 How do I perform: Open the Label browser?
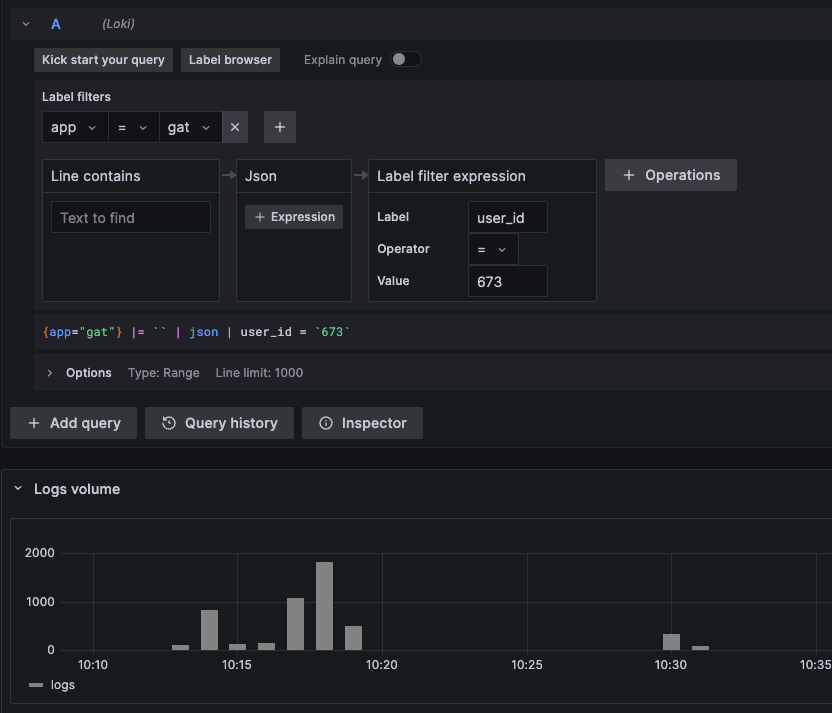pos(230,59)
